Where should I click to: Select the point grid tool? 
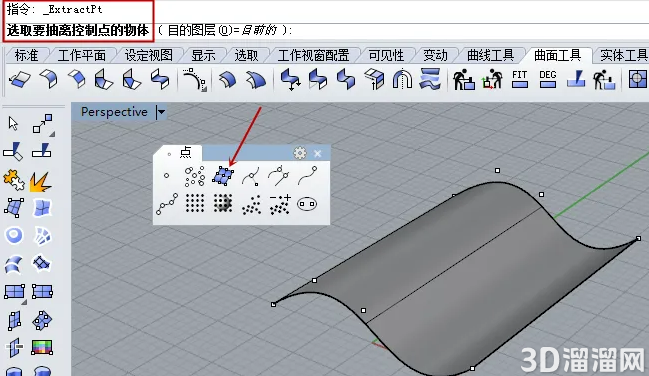tap(195, 203)
